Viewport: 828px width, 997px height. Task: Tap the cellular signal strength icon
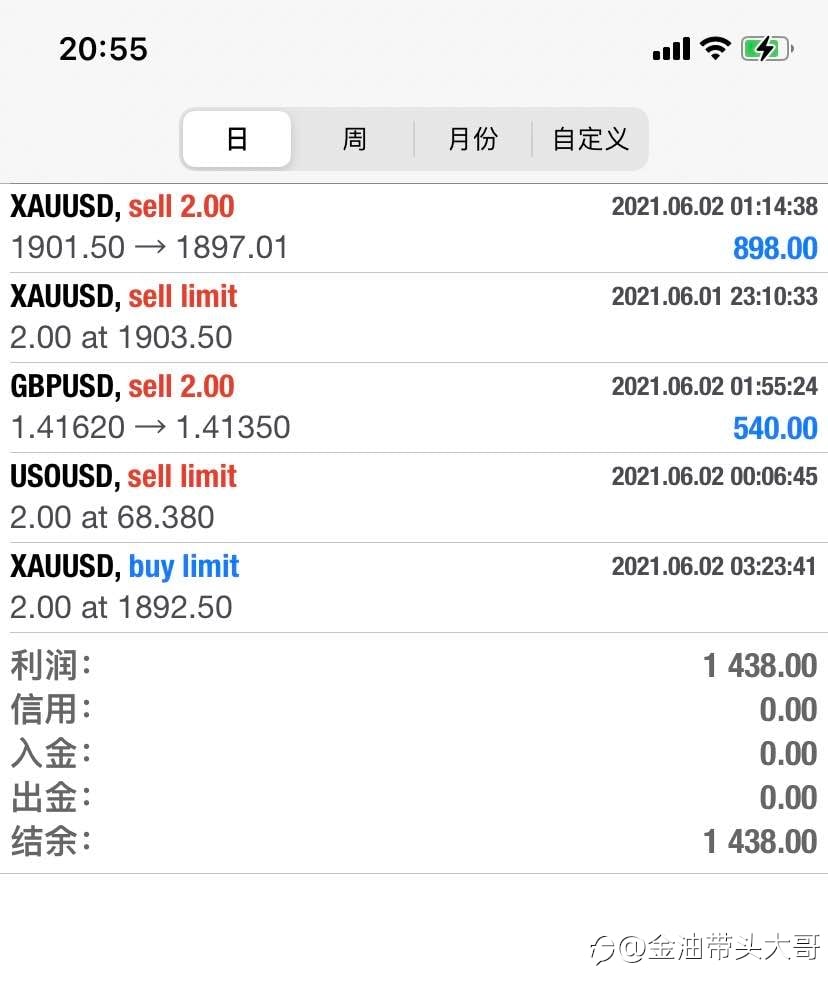pyautogui.click(x=672, y=49)
